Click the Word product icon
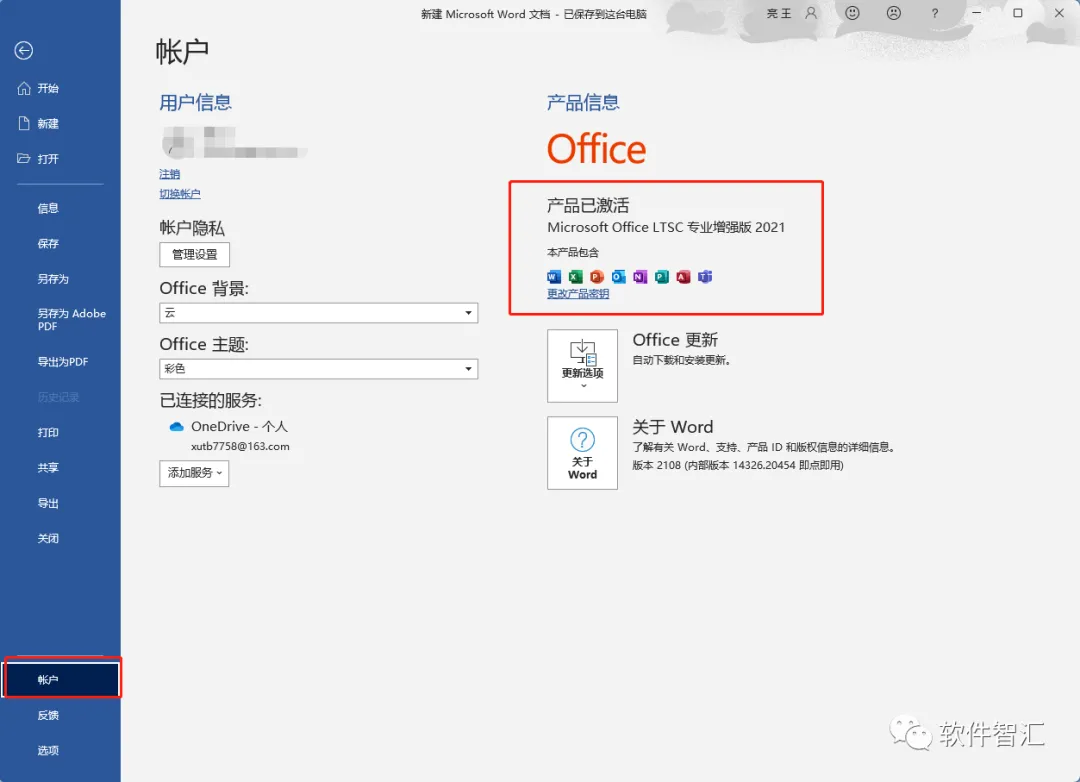The image size is (1080, 782). point(554,277)
